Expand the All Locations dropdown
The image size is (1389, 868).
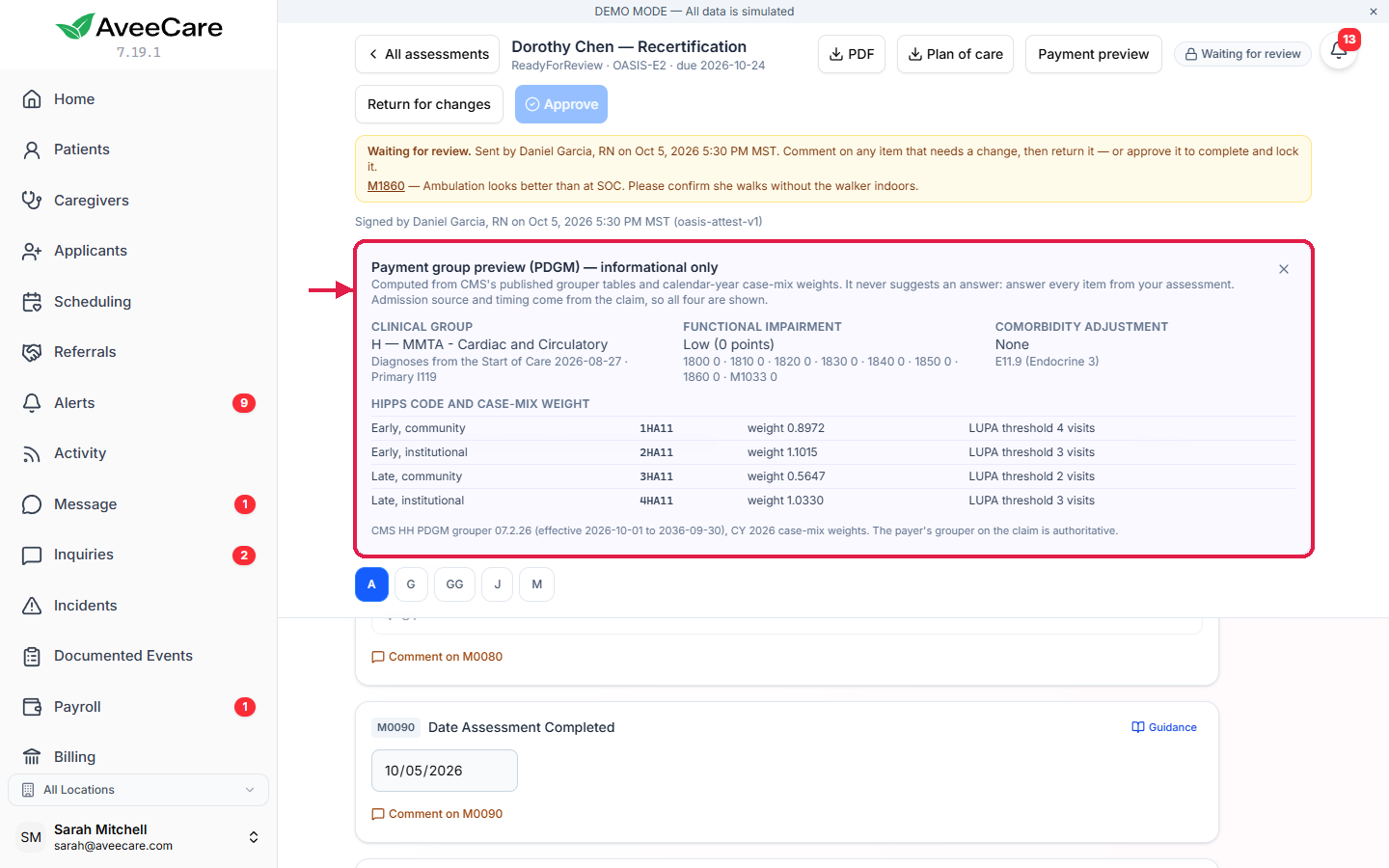(138, 790)
